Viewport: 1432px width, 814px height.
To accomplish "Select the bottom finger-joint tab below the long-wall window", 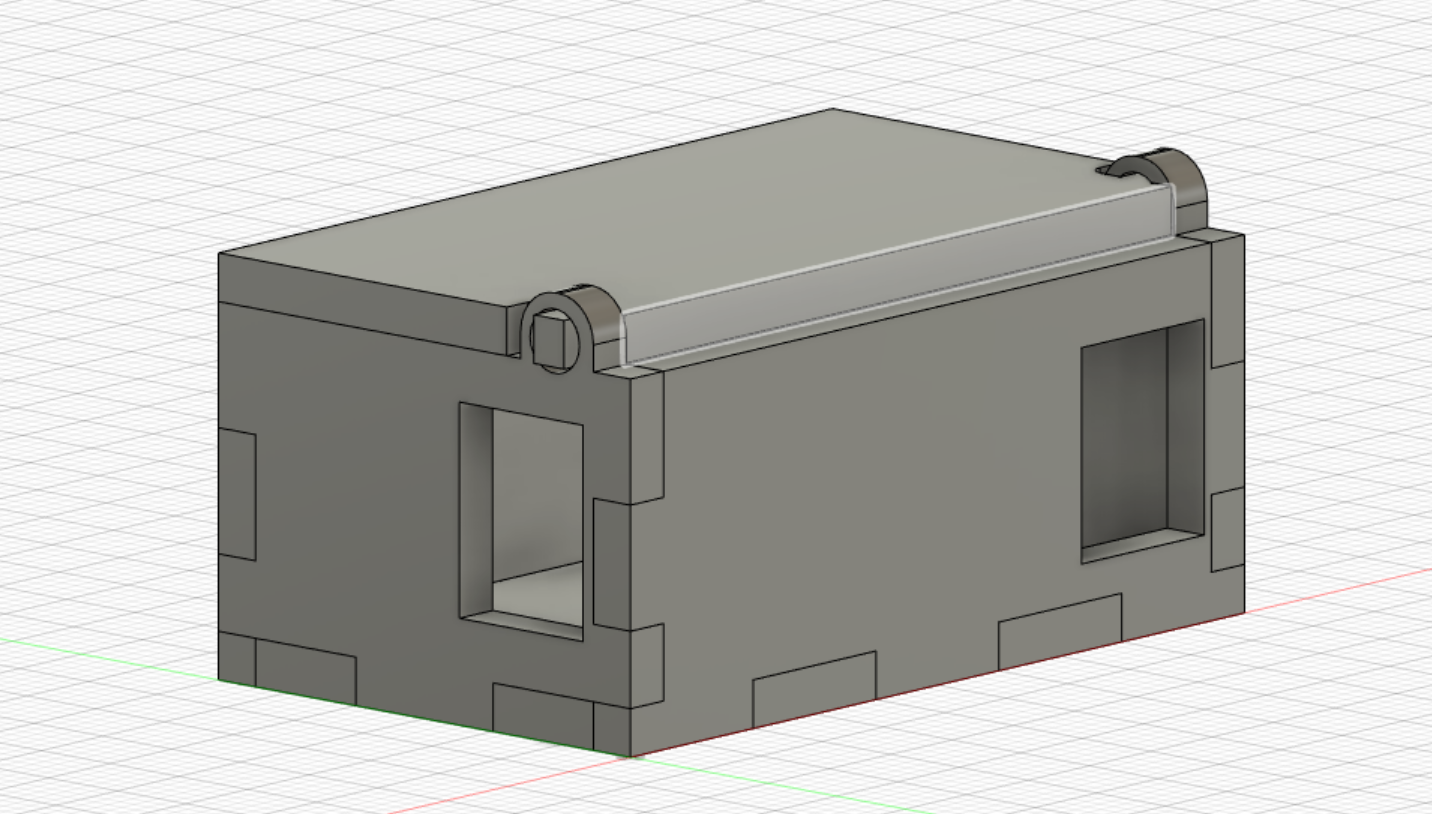I will pos(1060,631).
